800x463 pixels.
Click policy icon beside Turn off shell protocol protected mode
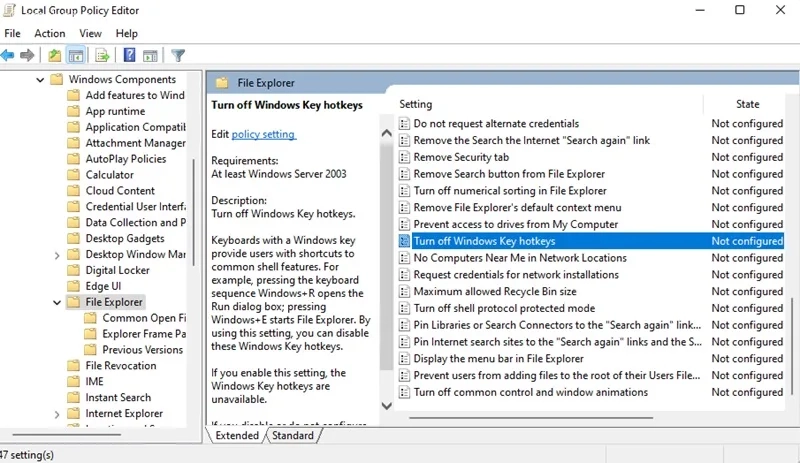point(404,308)
